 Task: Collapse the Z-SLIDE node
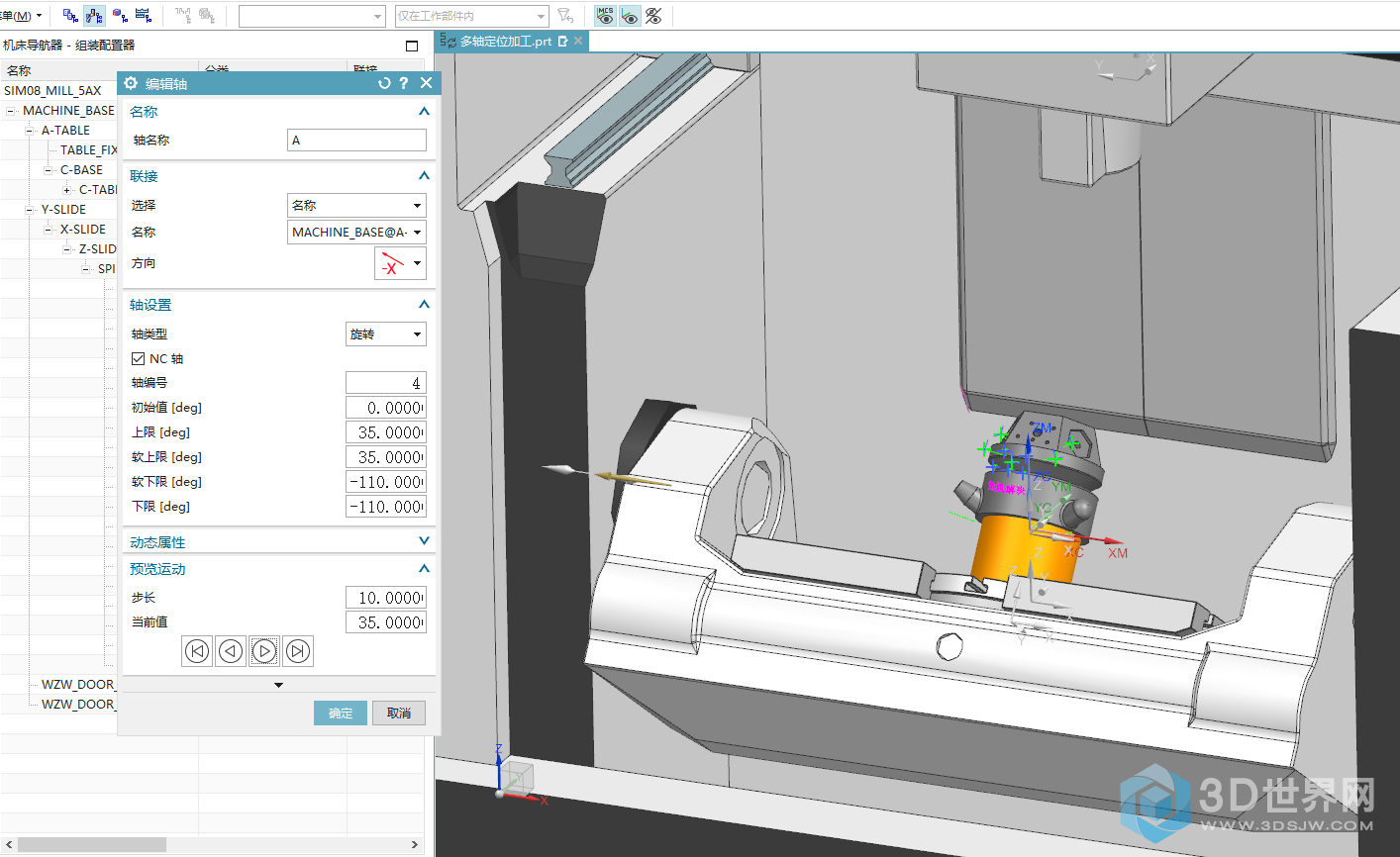67,249
